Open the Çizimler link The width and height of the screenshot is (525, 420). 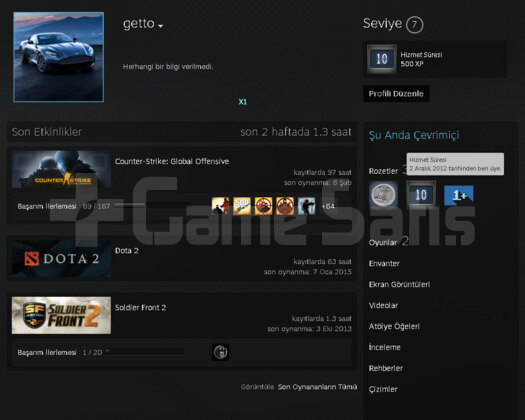click(x=383, y=389)
